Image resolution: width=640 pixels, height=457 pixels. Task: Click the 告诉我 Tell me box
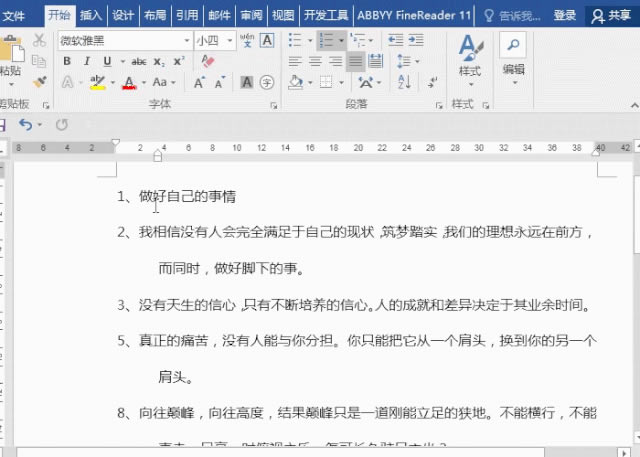point(513,16)
